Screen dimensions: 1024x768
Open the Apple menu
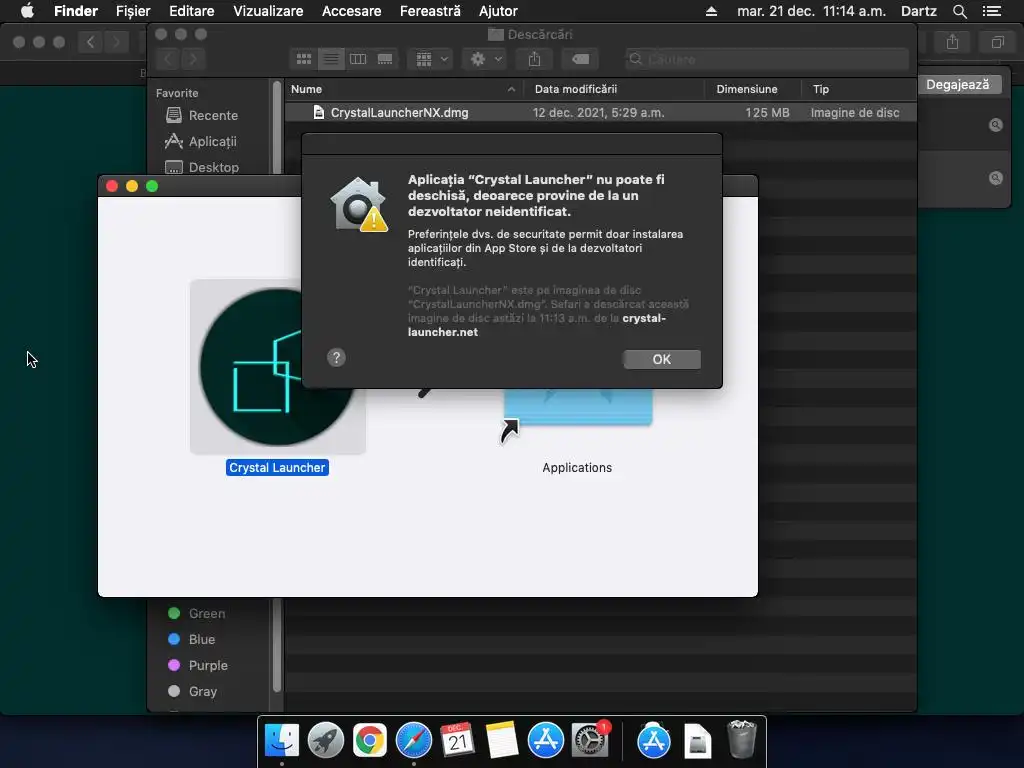pyautogui.click(x=27, y=11)
